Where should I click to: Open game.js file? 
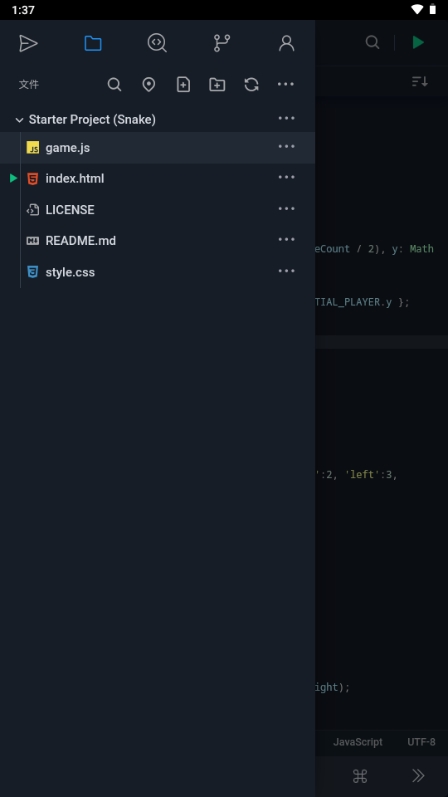pos(158,148)
